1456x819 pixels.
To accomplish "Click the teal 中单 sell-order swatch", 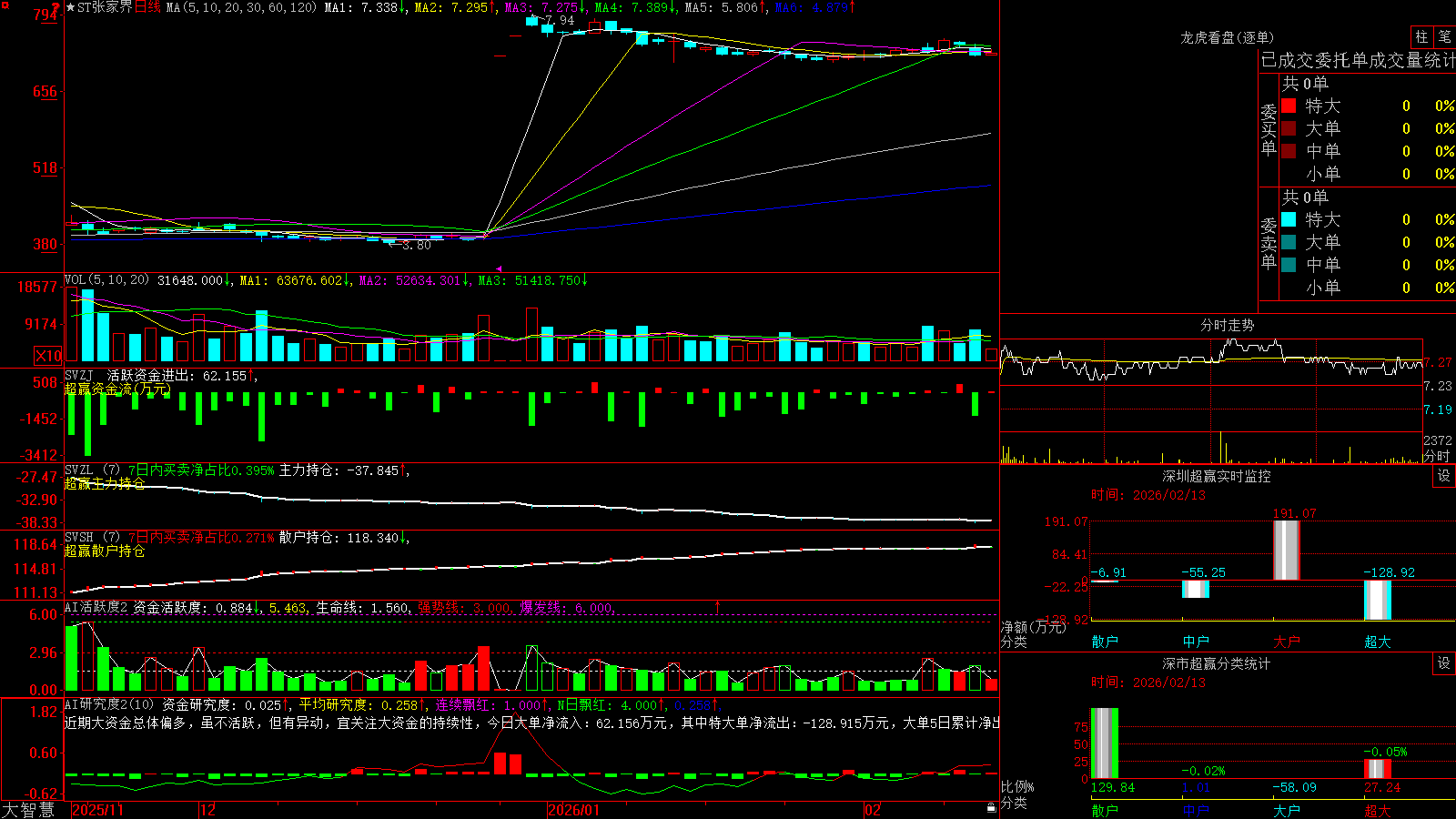I will click(x=1289, y=265).
